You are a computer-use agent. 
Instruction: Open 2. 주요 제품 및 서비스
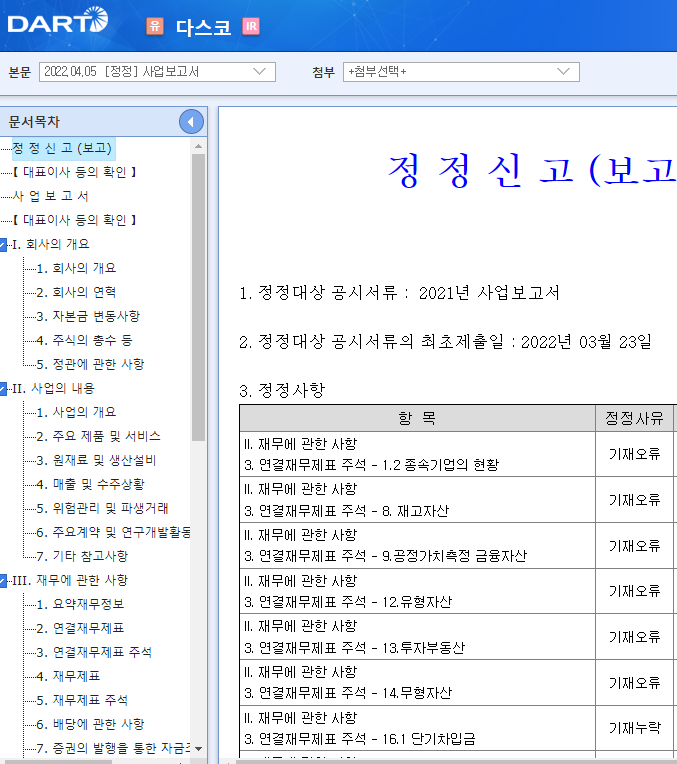pos(98,436)
